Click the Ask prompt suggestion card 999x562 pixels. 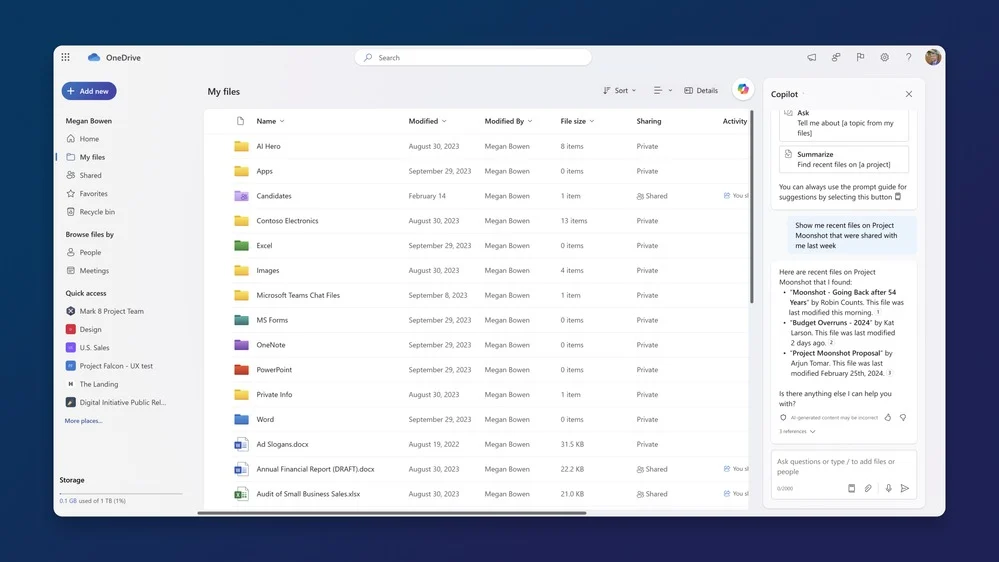point(844,124)
